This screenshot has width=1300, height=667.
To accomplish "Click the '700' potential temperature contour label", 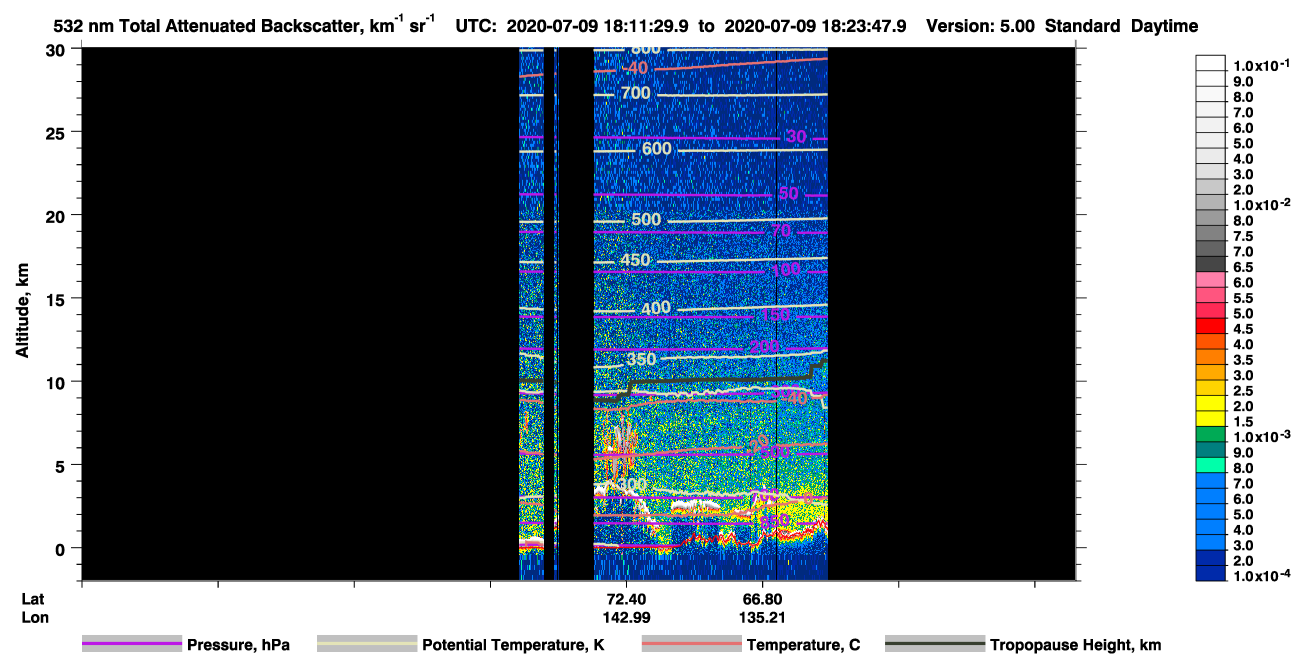I will point(635,93).
